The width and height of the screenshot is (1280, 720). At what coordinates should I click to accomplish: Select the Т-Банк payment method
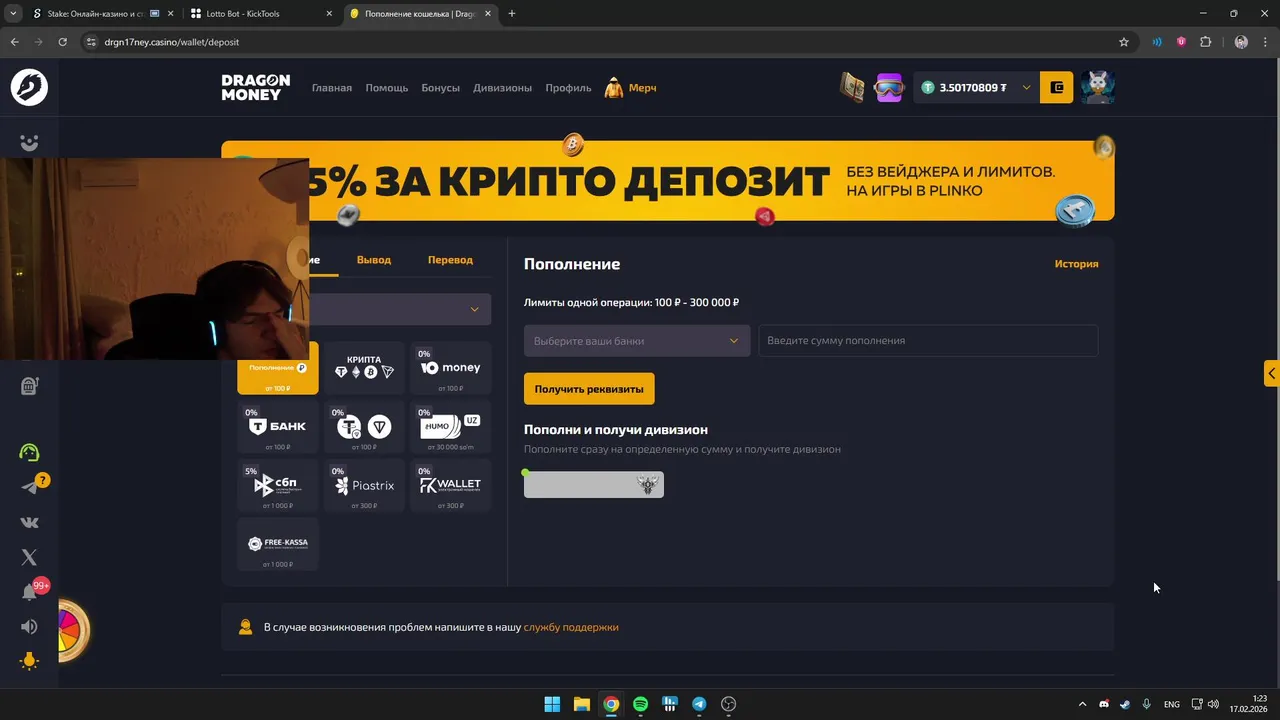[x=278, y=427]
